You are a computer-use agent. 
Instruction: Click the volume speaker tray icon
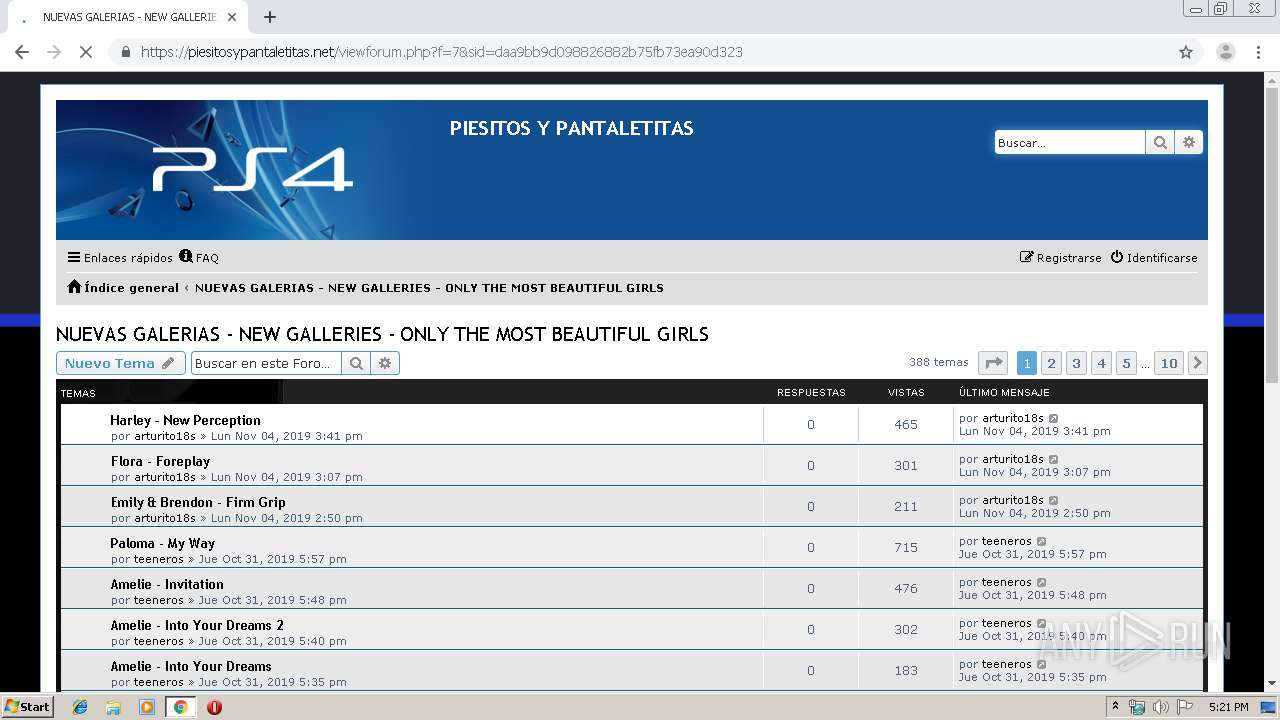[1160, 707]
